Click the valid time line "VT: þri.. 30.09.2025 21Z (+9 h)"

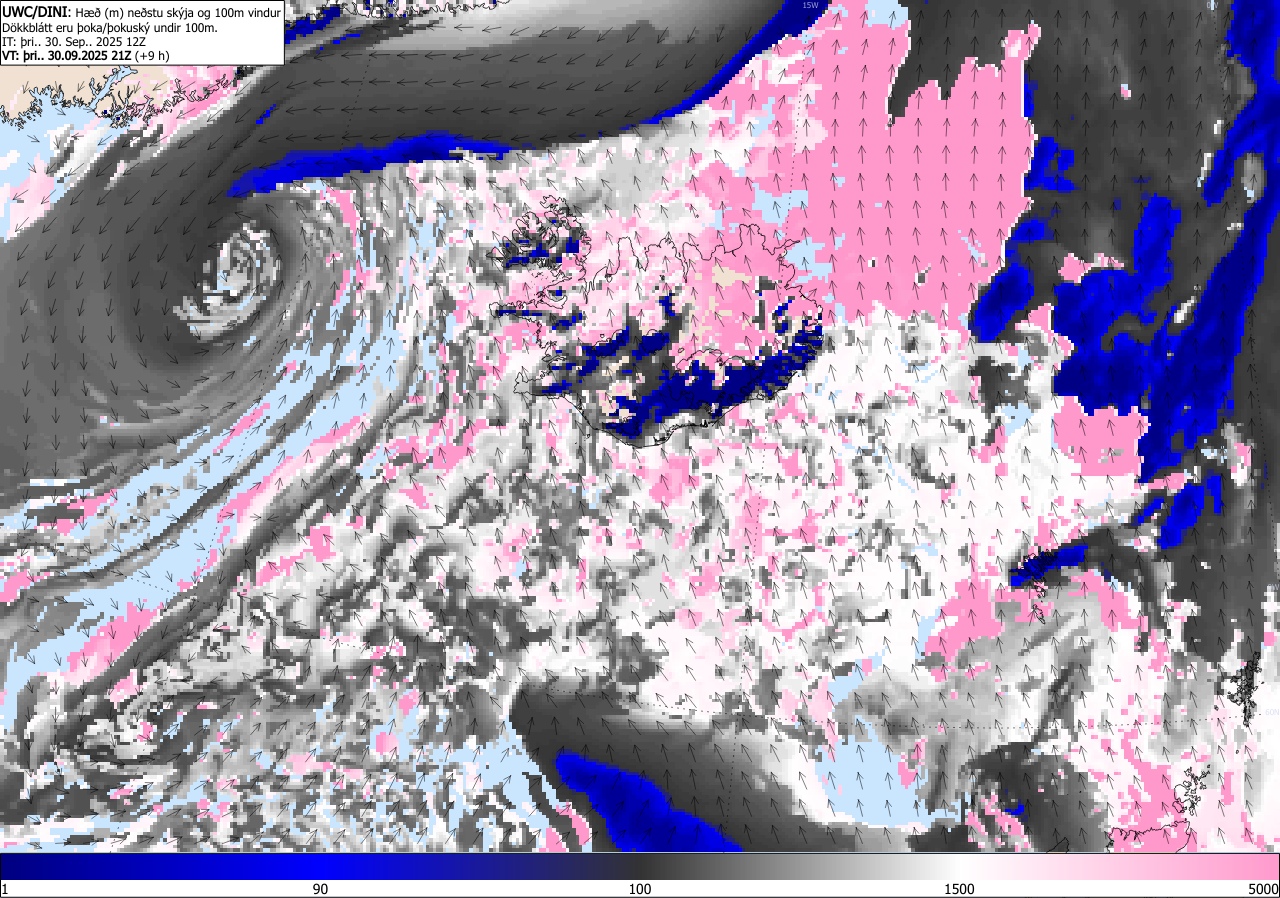pyautogui.click(x=86, y=57)
